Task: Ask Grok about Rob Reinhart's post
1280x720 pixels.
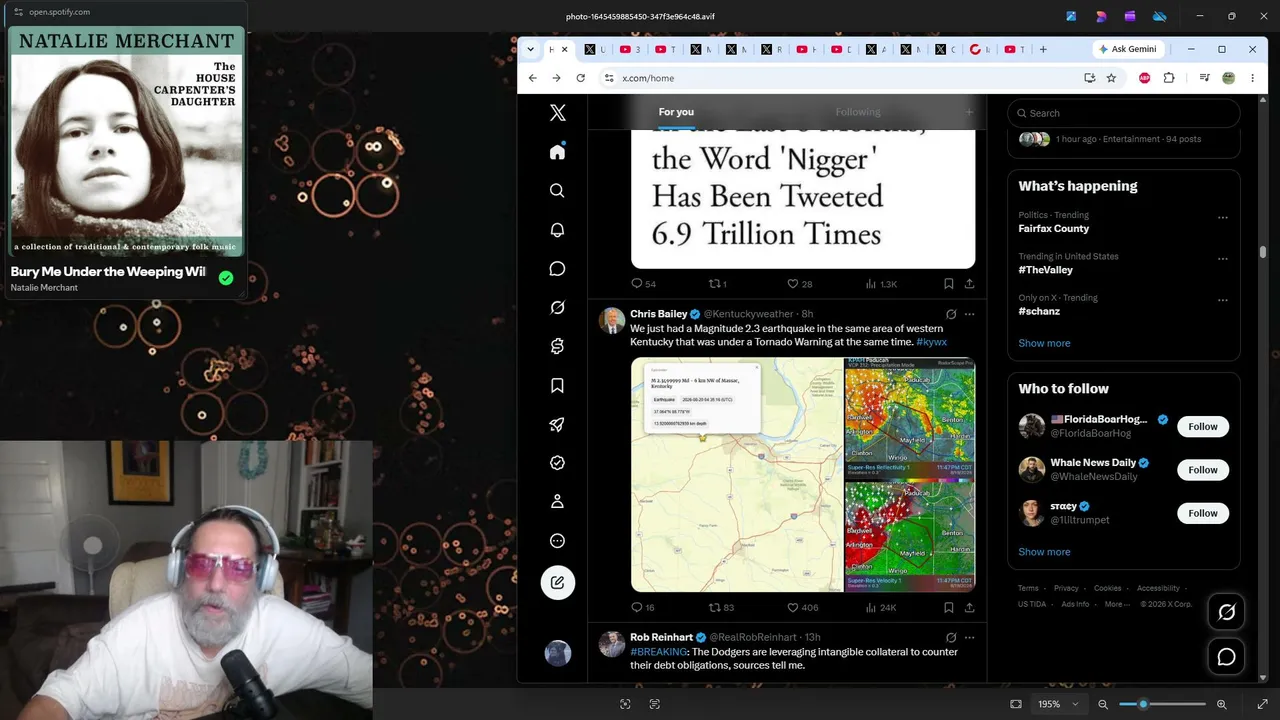Action: coord(951,637)
